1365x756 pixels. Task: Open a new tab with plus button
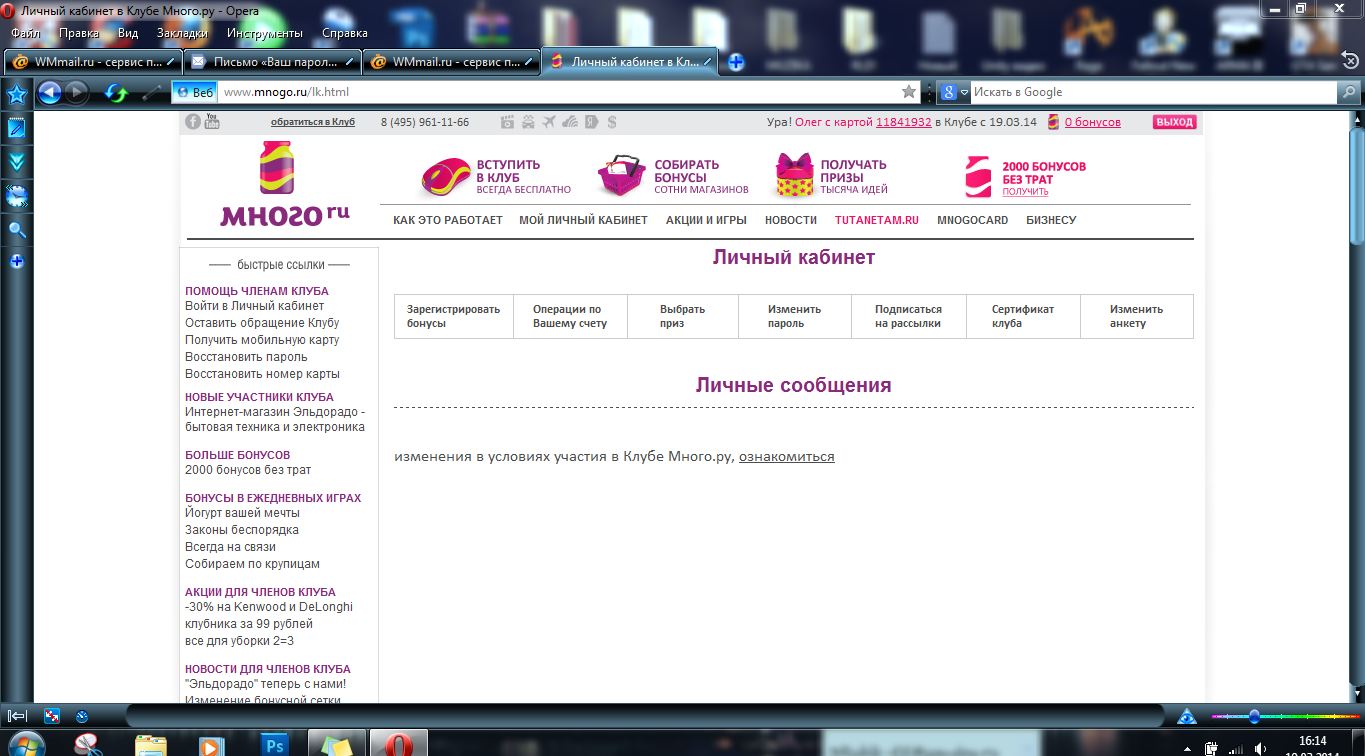coord(736,62)
